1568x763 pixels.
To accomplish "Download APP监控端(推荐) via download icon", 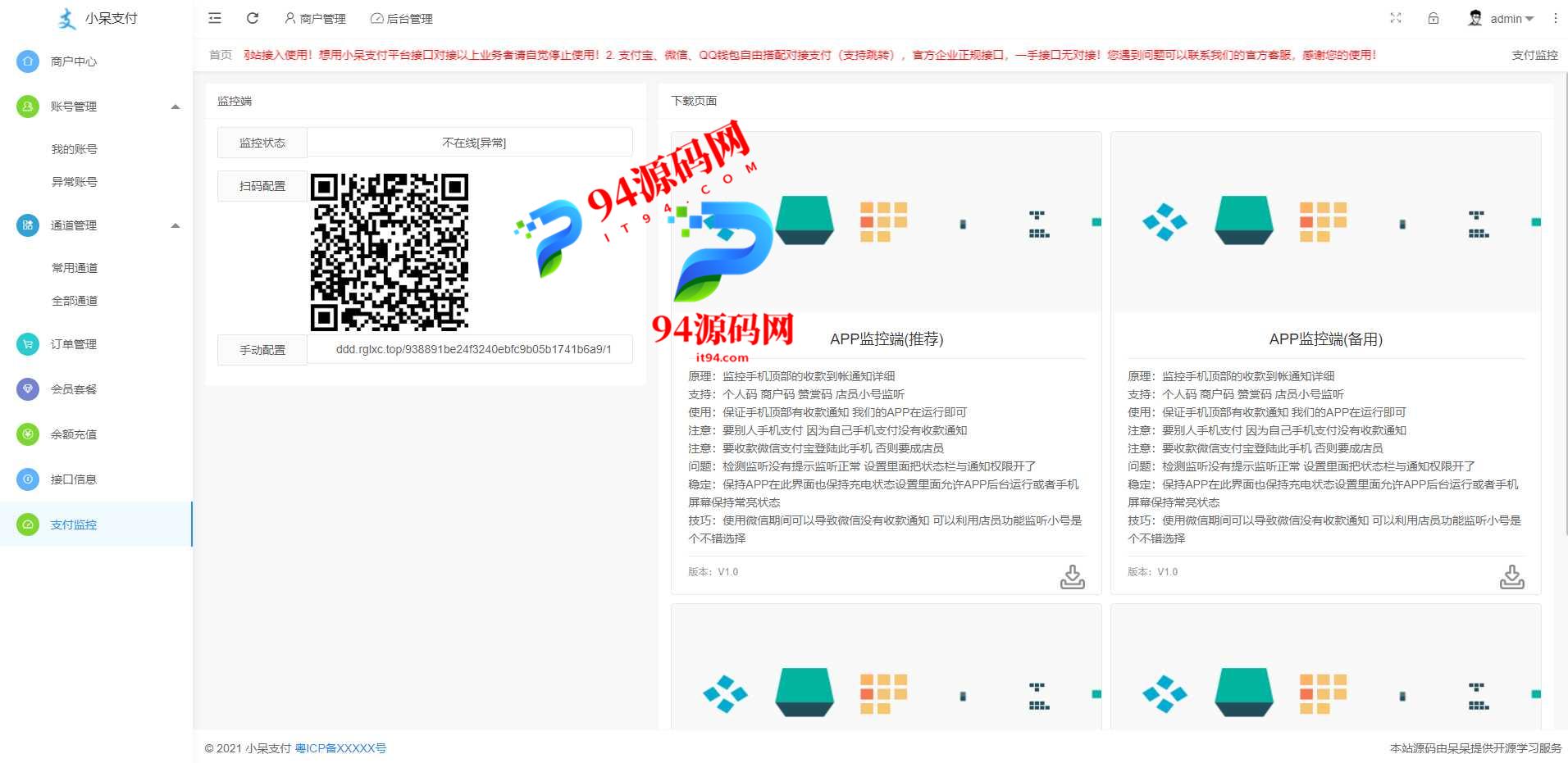I will (x=1072, y=576).
